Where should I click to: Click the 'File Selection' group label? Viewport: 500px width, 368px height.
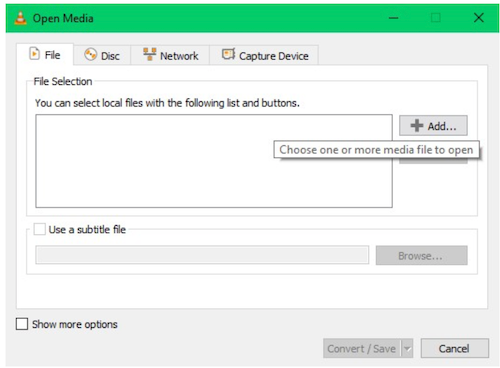click(63, 81)
